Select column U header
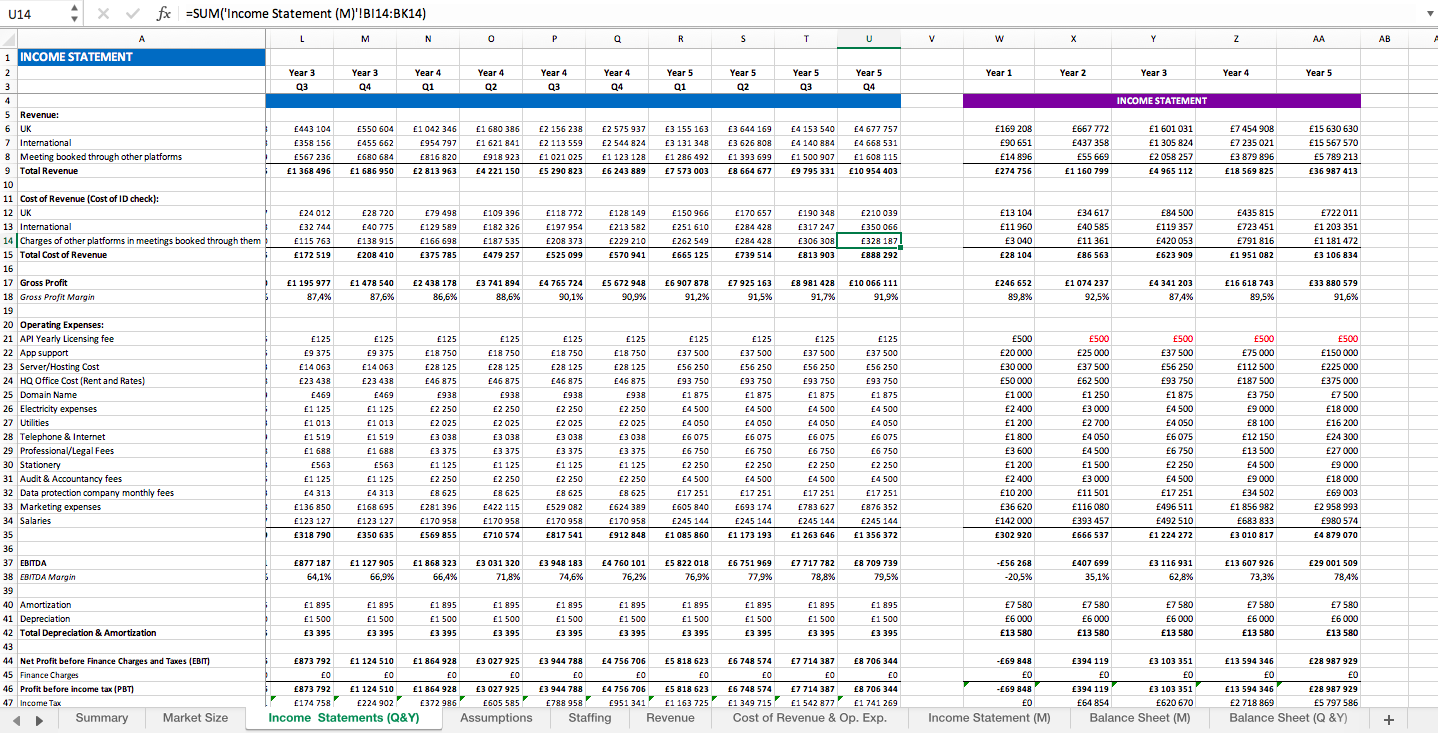Viewport: 1438px width, 733px height. point(869,39)
